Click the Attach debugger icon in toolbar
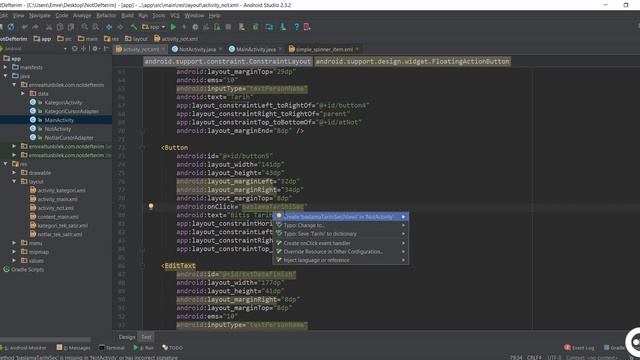 point(217,27)
